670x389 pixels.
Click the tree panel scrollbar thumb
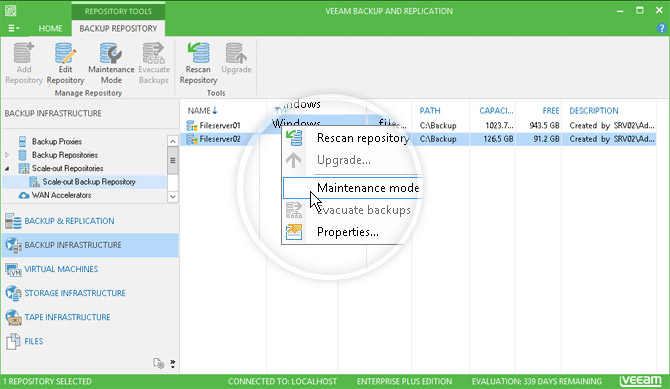(x=173, y=160)
